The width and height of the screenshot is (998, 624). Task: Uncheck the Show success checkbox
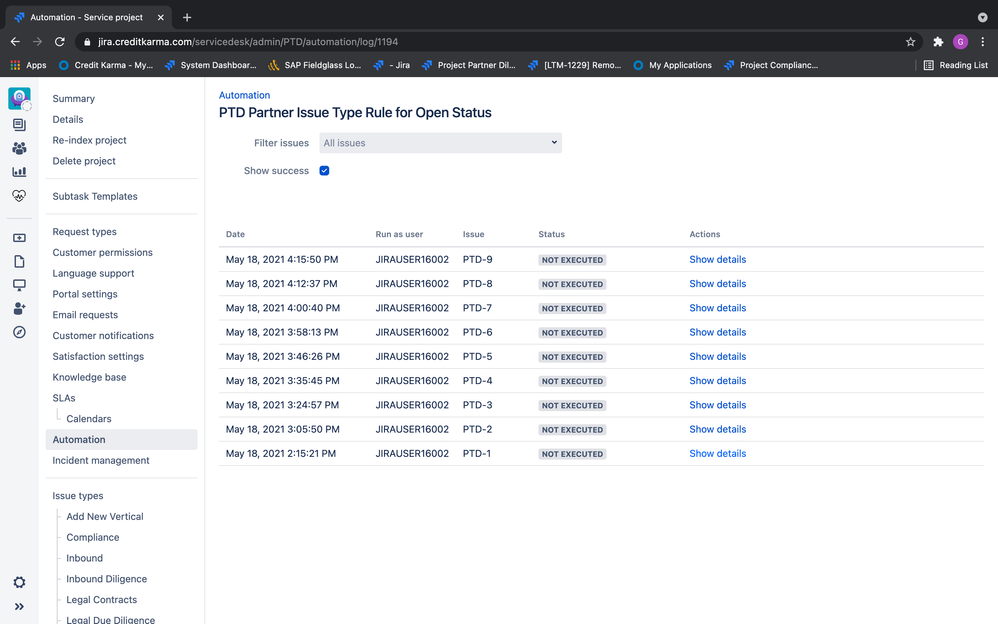pyautogui.click(x=324, y=171)
